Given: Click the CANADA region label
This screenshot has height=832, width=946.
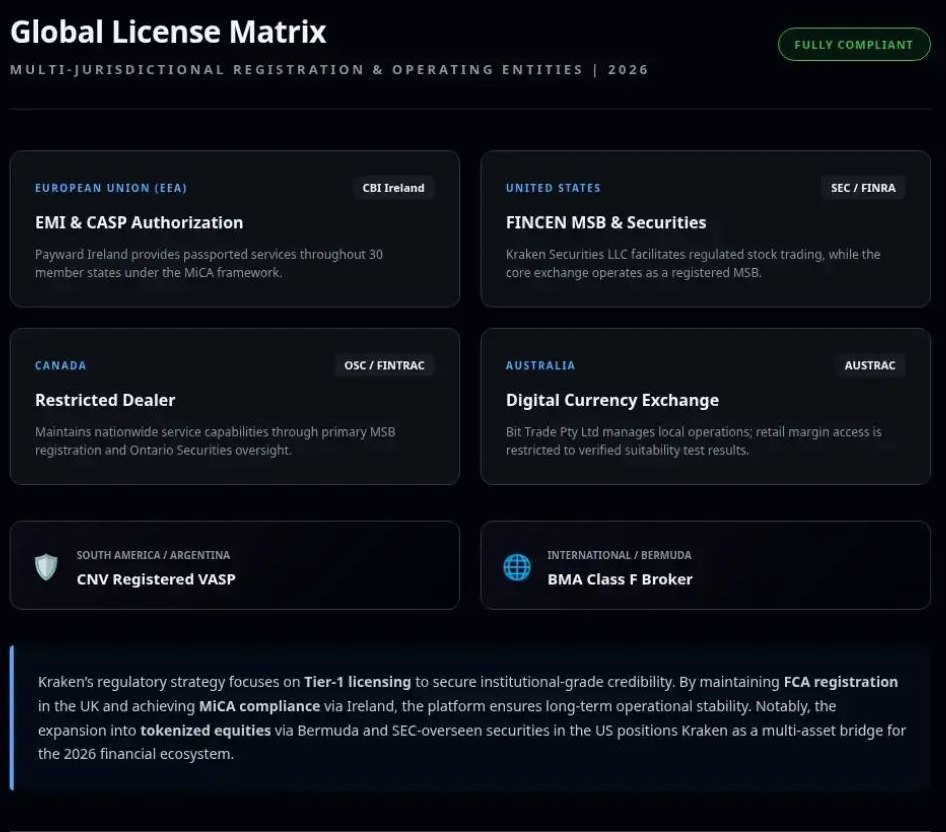Looking at the screenshot, I should click(61, 365).
